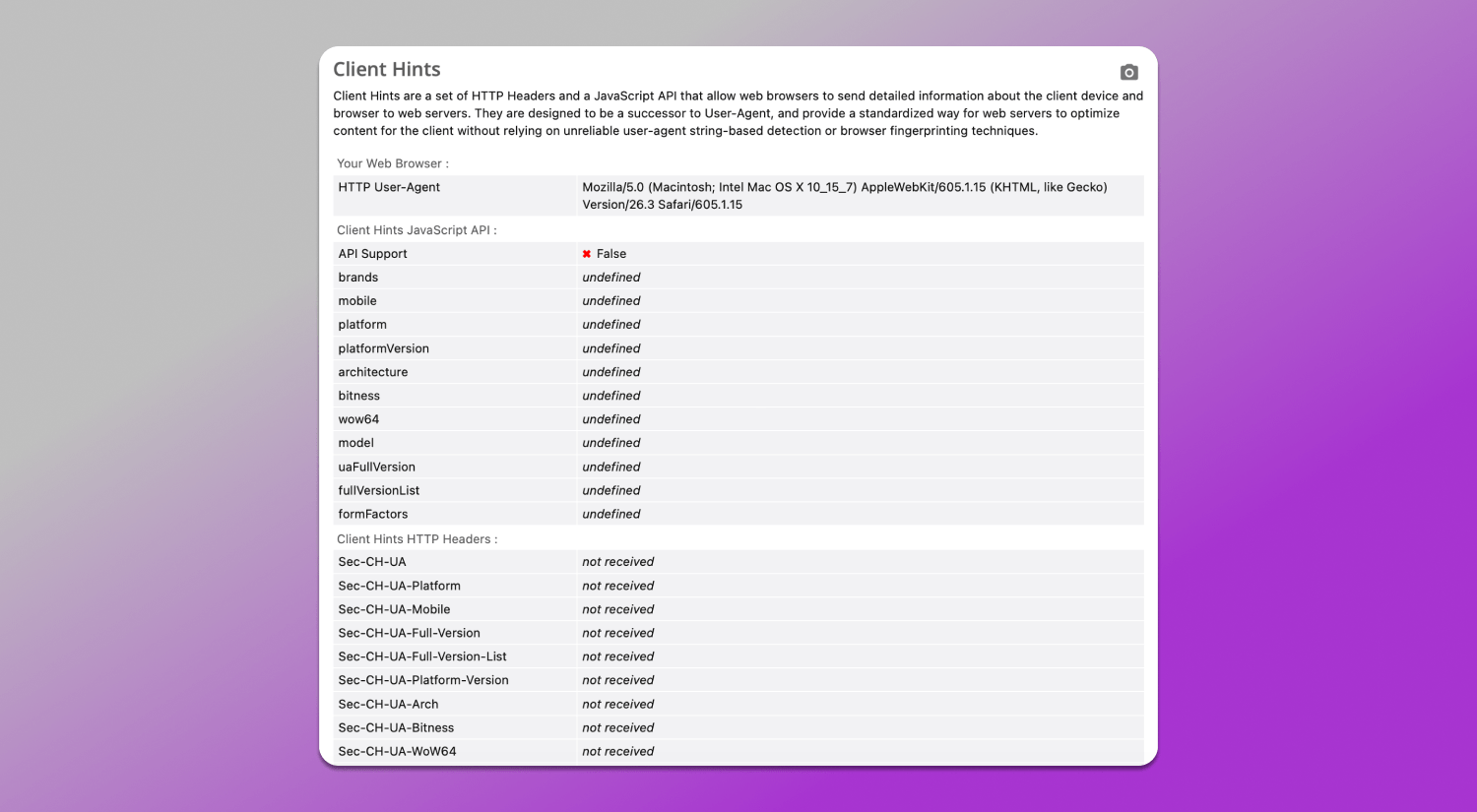
Task: Select the architecture row label
Action: (372, 372)
